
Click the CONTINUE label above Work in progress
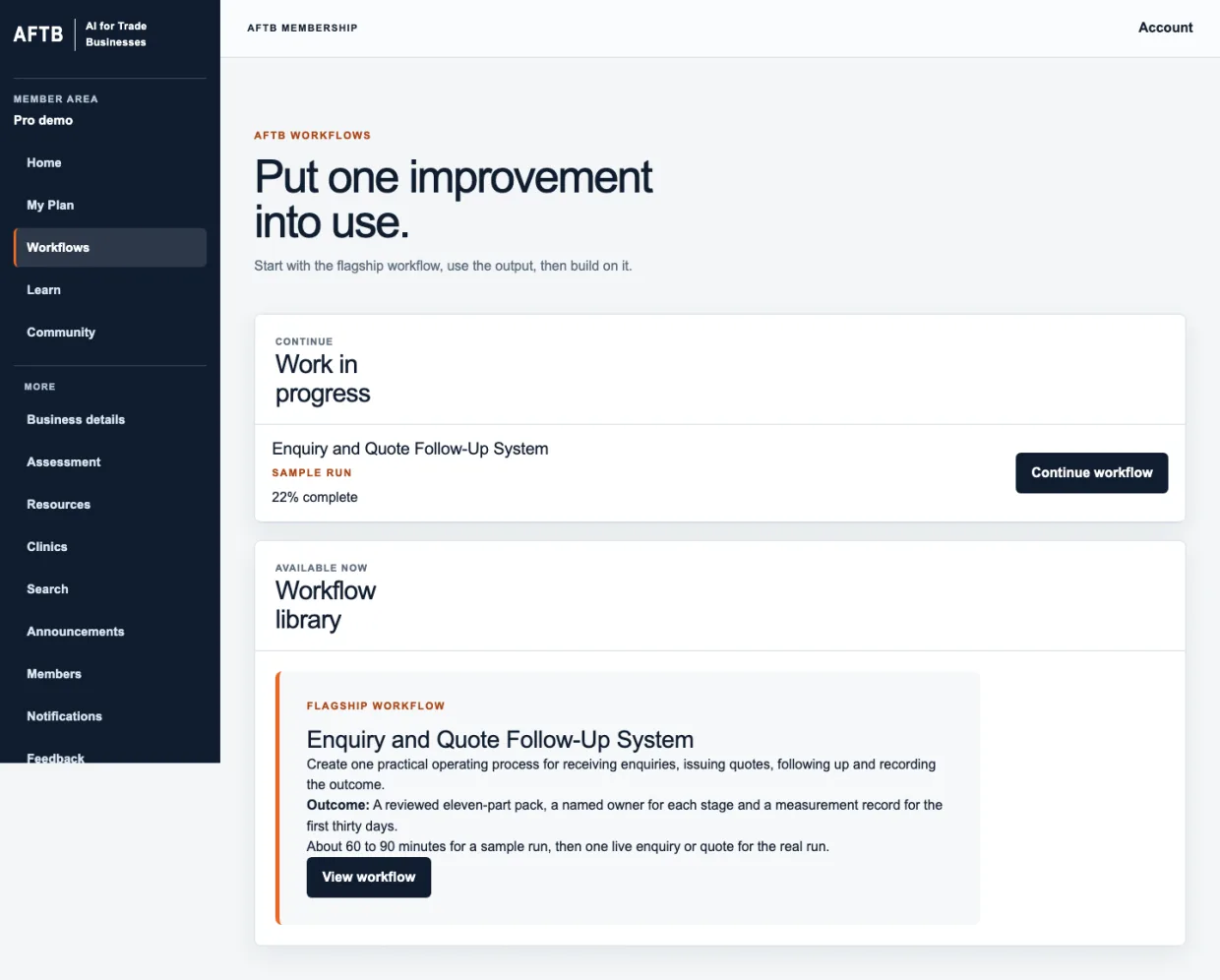tap(304, 342)
